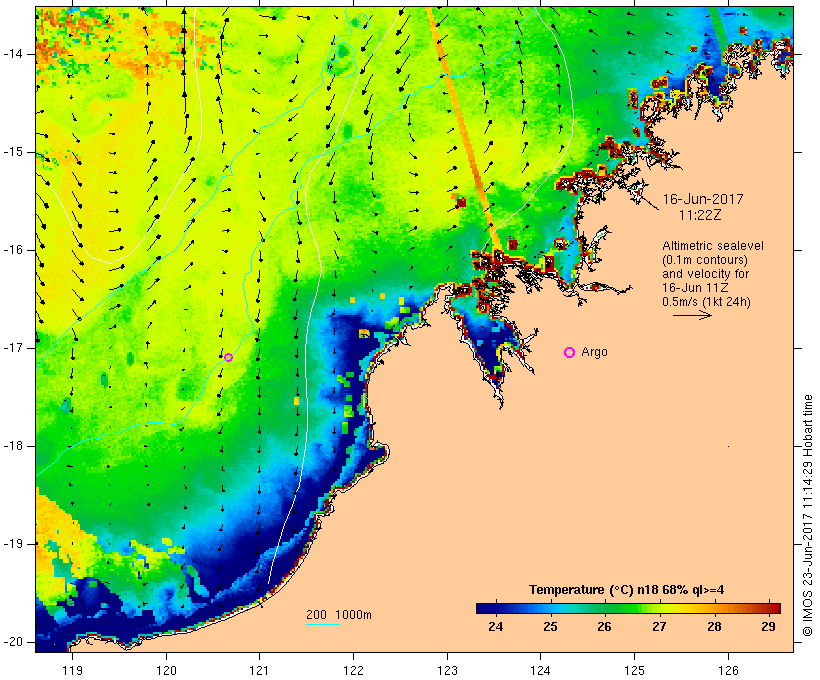Click the latitude axis label -19

coord(13,544)
